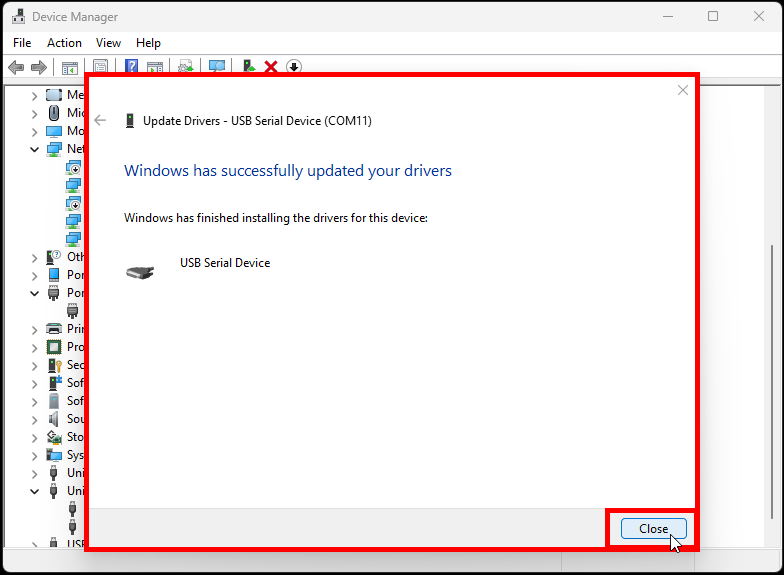Select the Other devices question-mark icon

(x=54, y=257)
